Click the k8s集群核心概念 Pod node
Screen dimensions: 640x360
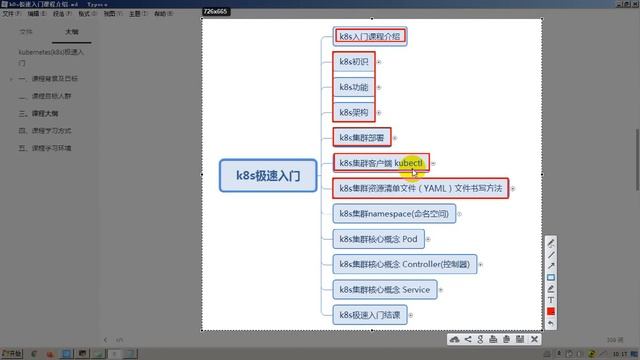[378, 239]
